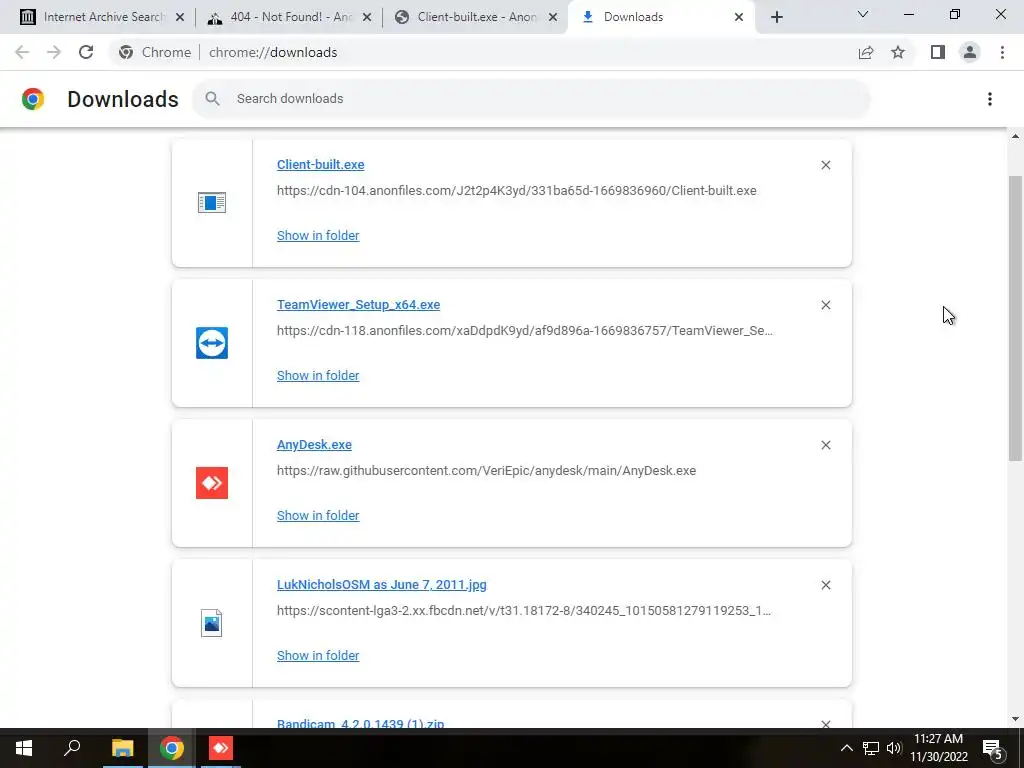Open the TeamViewer_Setup_x64.exe link

tap(359, 304)
